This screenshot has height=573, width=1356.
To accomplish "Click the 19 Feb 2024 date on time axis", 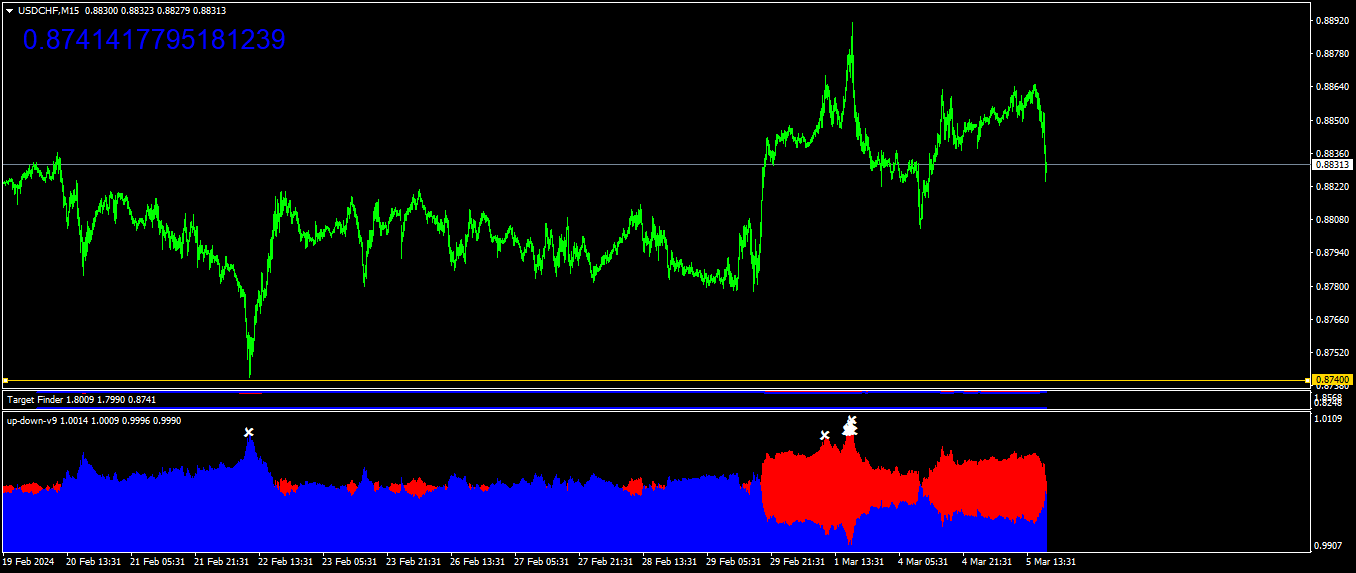I will click(31, 562).
